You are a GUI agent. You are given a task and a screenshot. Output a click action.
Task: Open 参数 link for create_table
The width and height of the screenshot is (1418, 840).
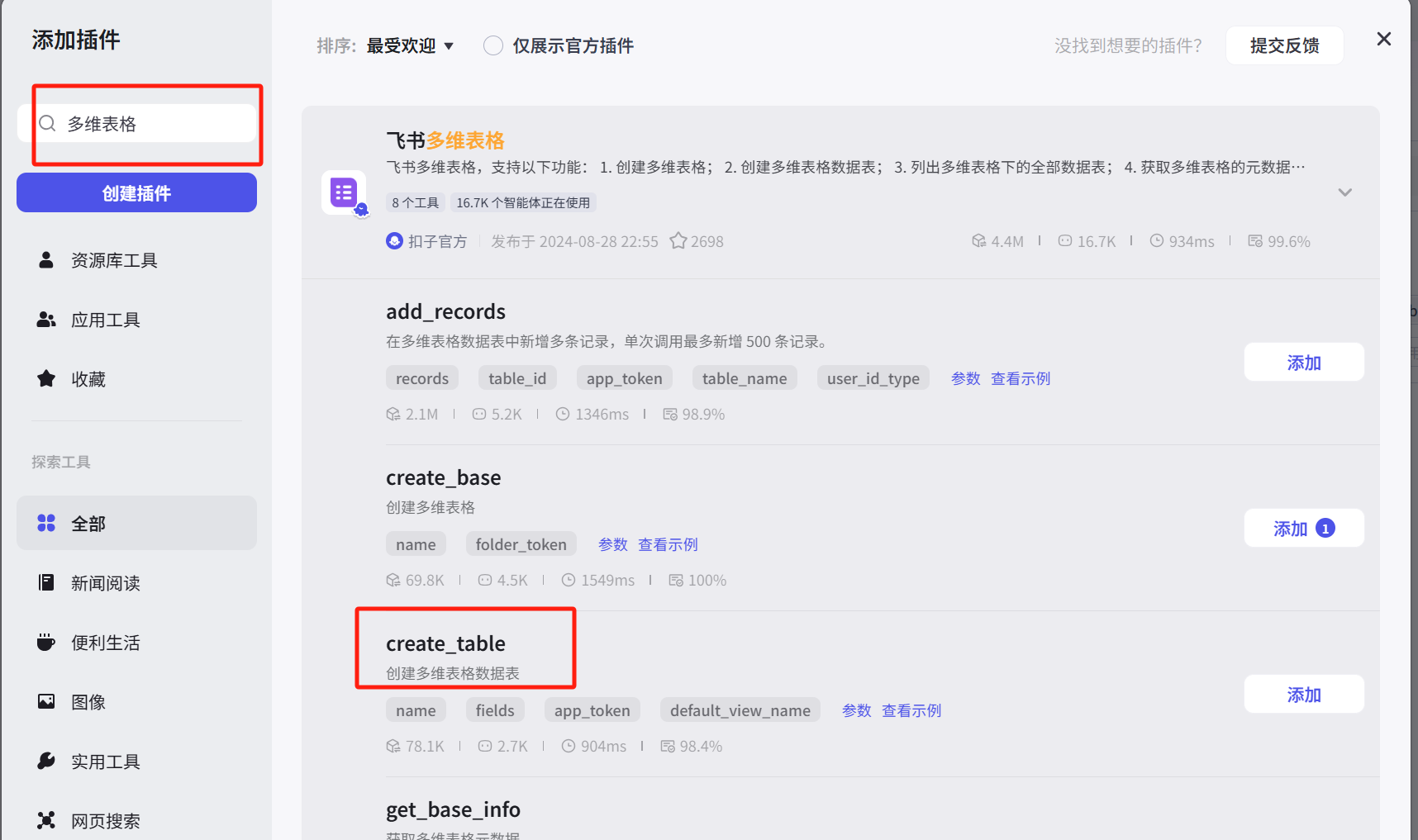[857, 710]
